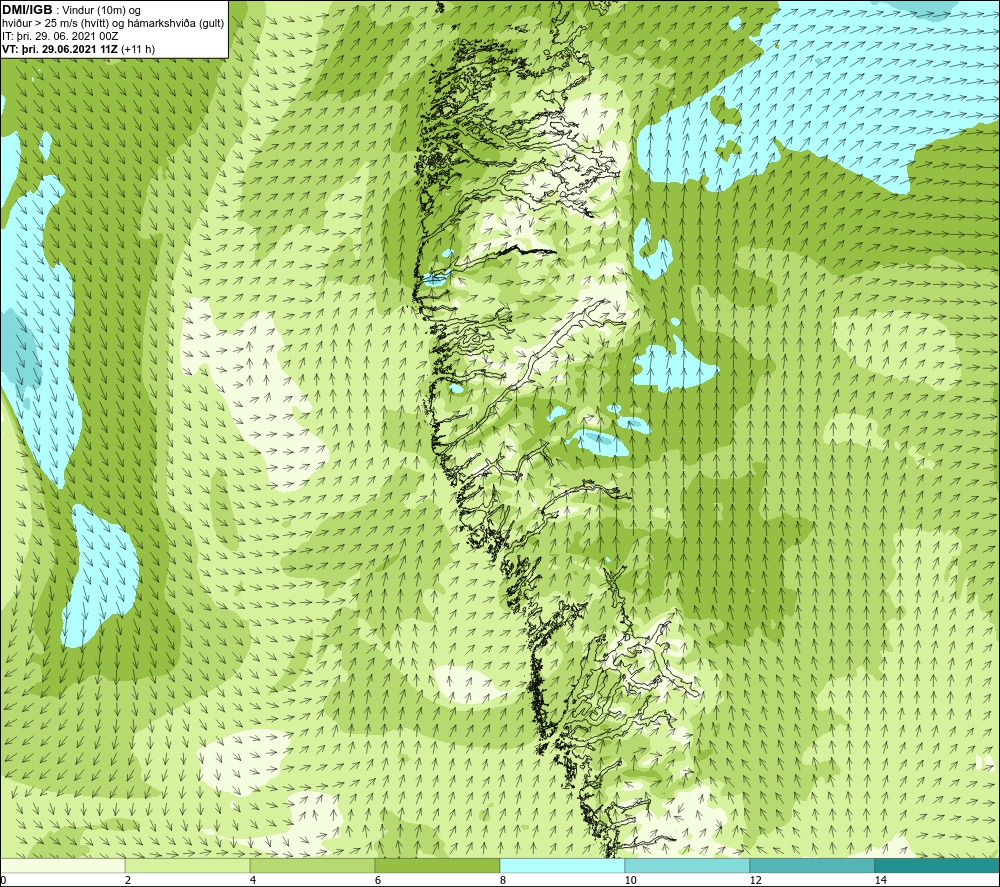Click the 'DMI/IGB' title text
Screen dimensions: 1000x887
tap(27, 10)
